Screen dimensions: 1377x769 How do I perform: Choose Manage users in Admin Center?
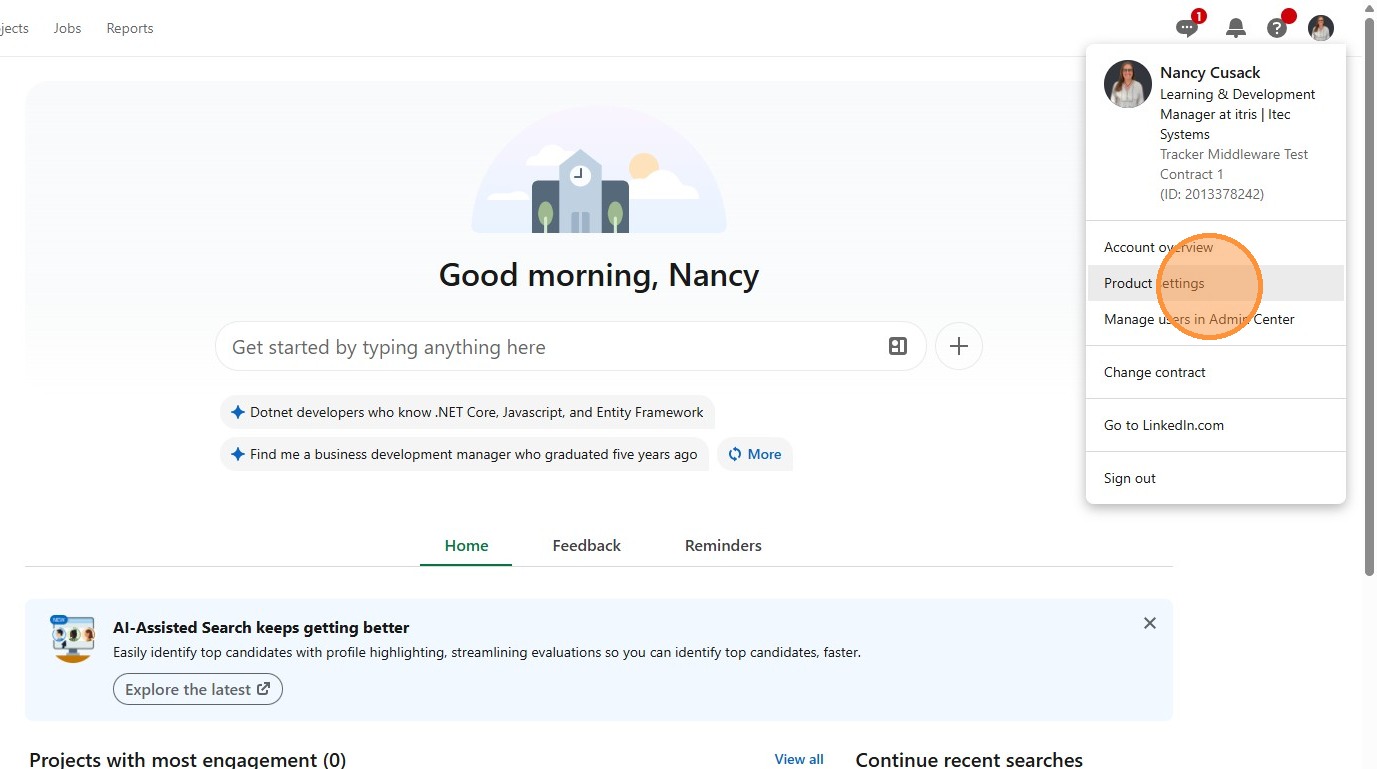pyautogui.click(x=1199, y=319)
